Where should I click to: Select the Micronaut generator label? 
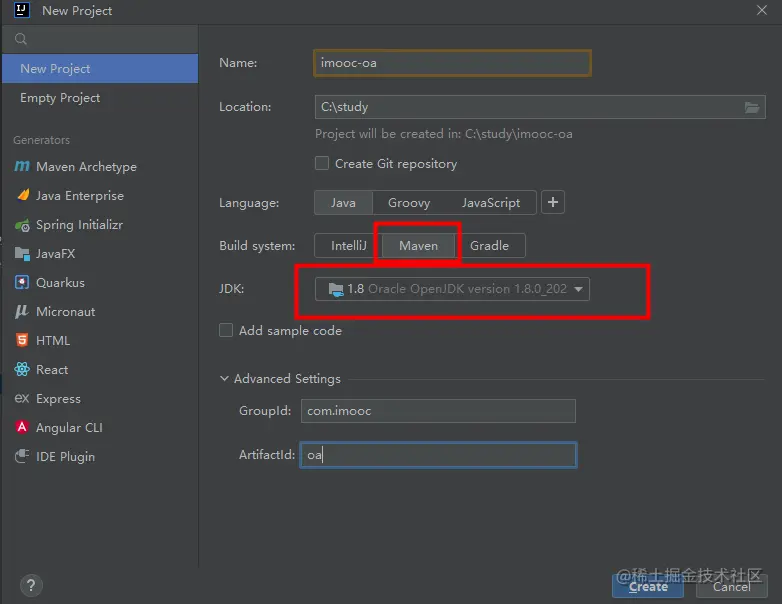pyautogui.click(x=65, y=312)
